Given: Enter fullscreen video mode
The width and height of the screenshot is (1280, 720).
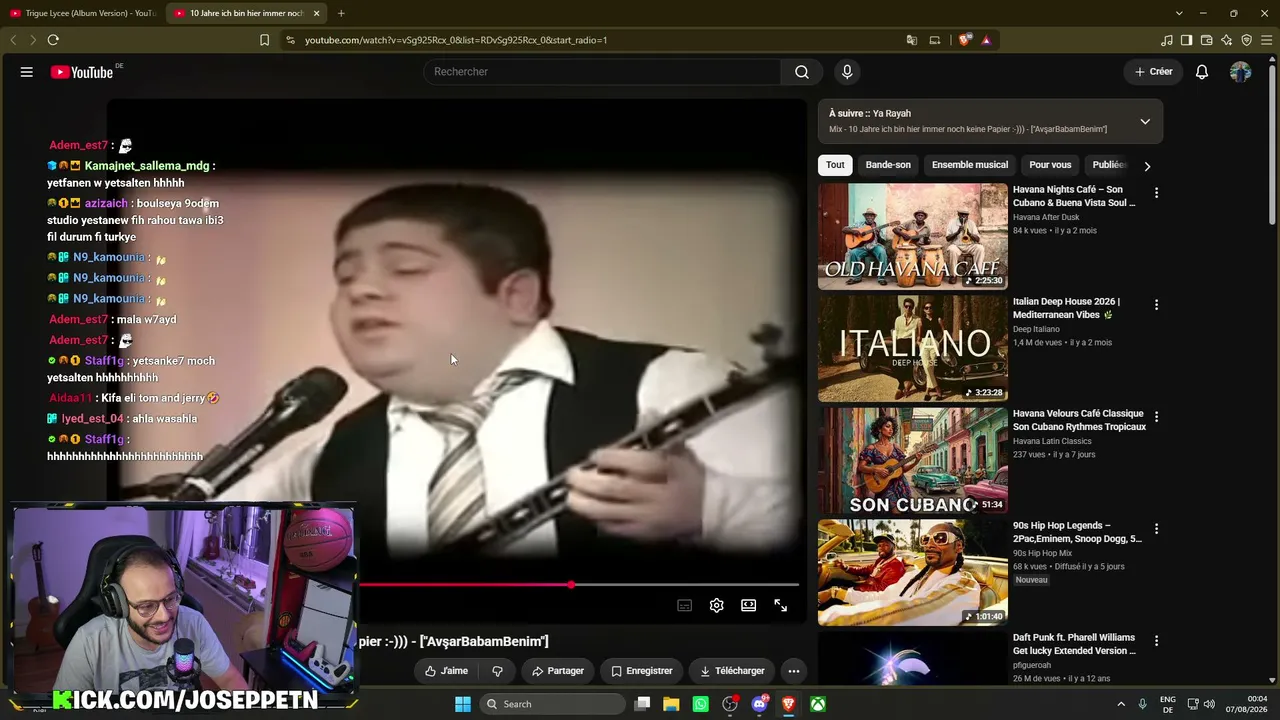Looking at the screenshot, I should (781, 605).
